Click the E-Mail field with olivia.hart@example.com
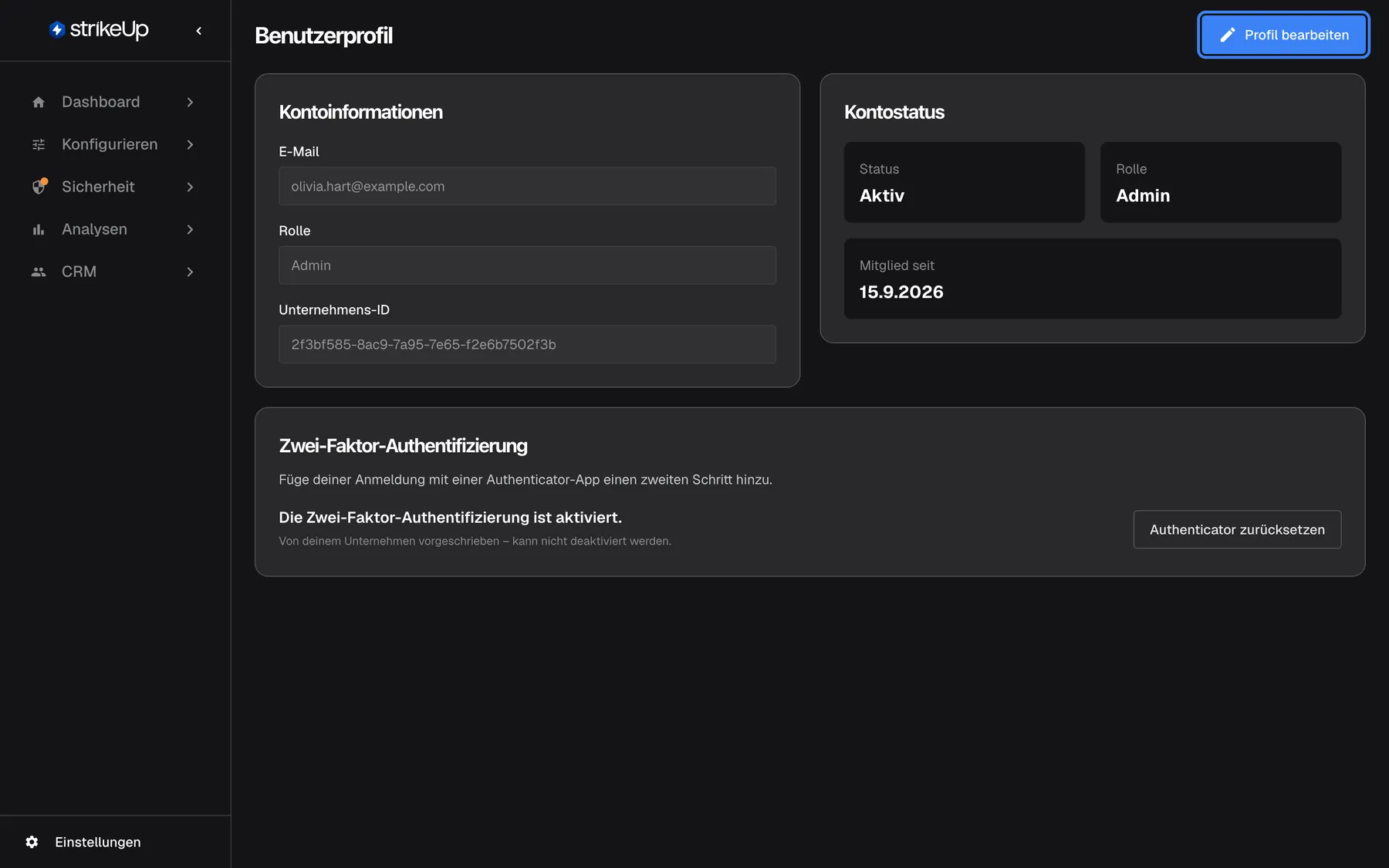 click(x=527, y=186)
